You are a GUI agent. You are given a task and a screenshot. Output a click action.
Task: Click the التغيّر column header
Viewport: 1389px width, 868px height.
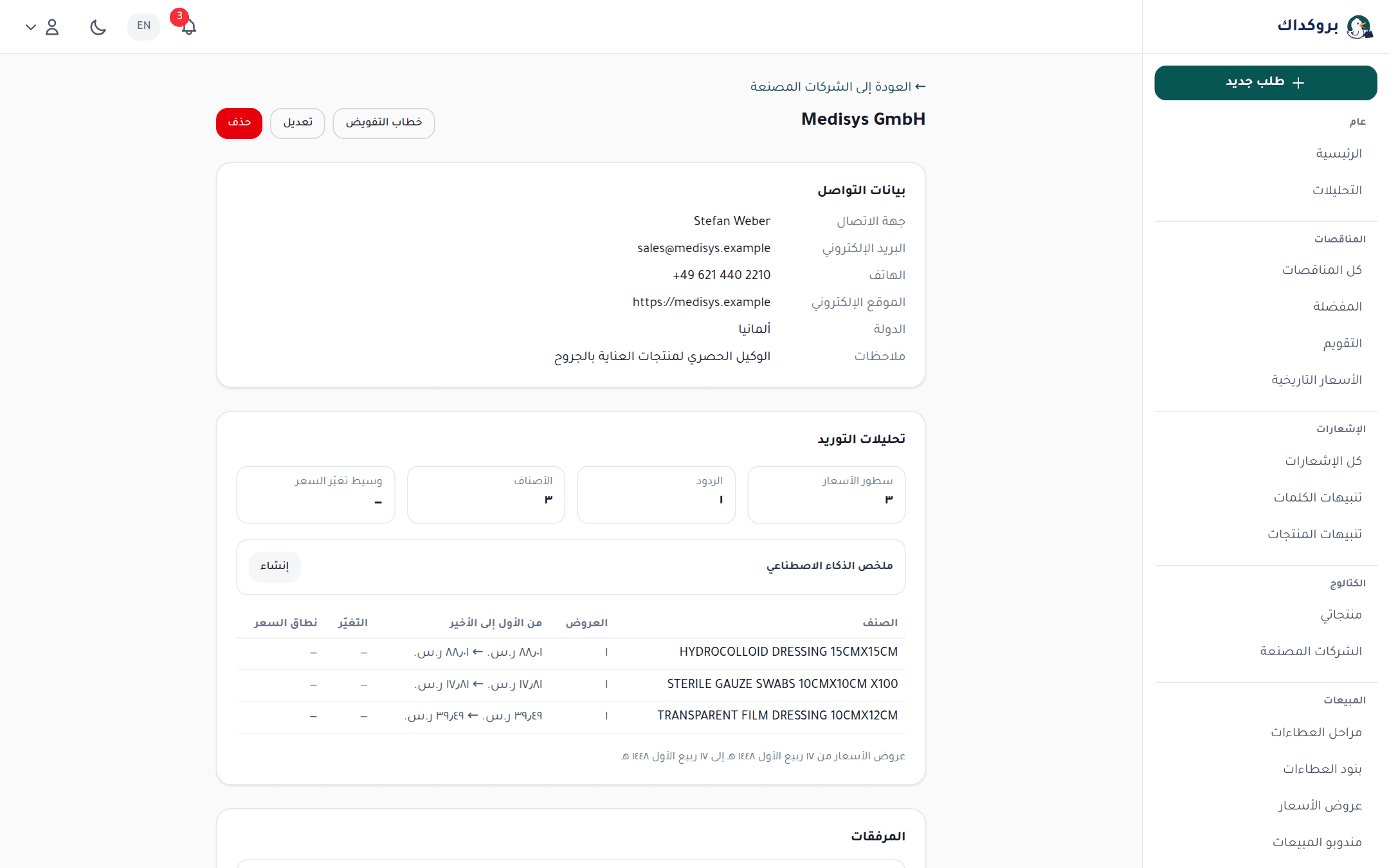(353, 623)
